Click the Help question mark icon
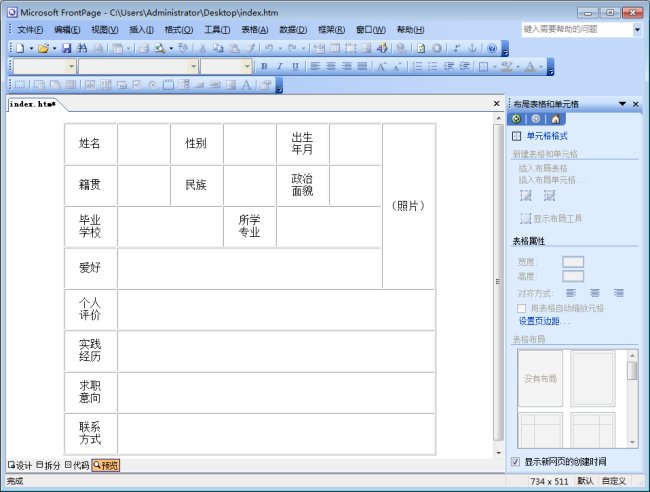The image size is (650, 492). tap(492, 48)
